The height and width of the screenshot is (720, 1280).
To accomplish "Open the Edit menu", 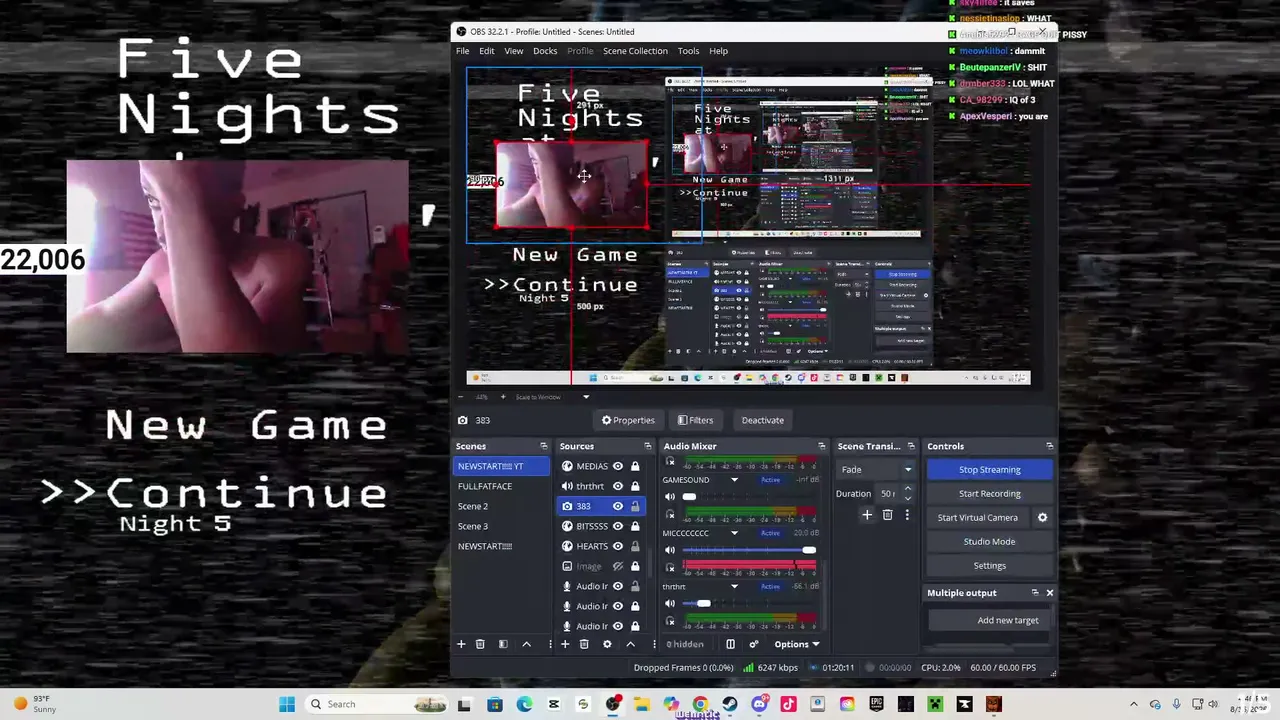I will (486, 51).
